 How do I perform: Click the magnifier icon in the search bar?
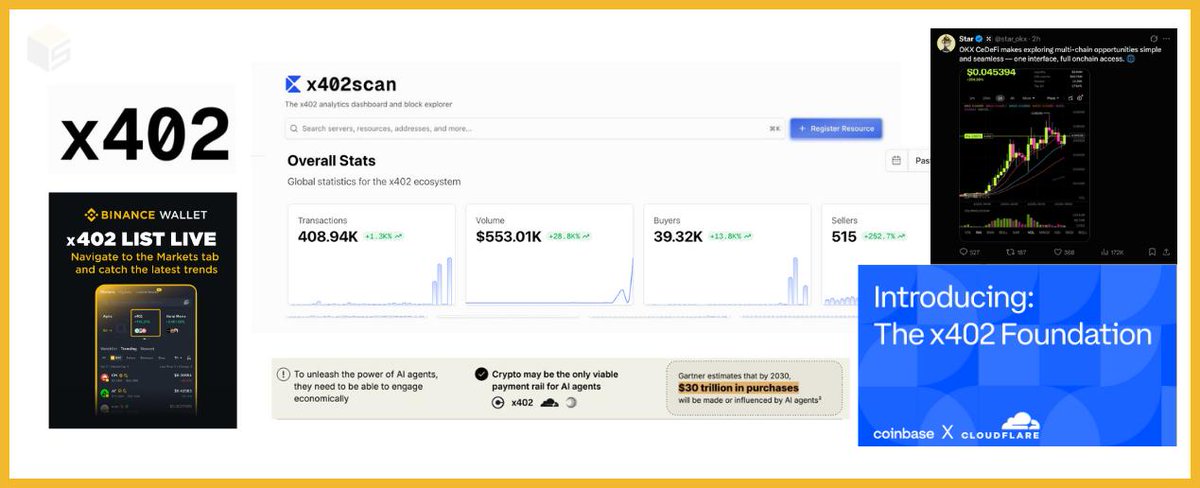click(x=293, y=128)
